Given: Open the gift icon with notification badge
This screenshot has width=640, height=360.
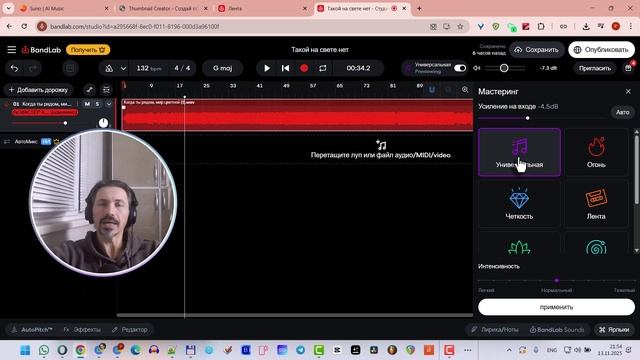Looking at the screenshot, I should (629, 68).
